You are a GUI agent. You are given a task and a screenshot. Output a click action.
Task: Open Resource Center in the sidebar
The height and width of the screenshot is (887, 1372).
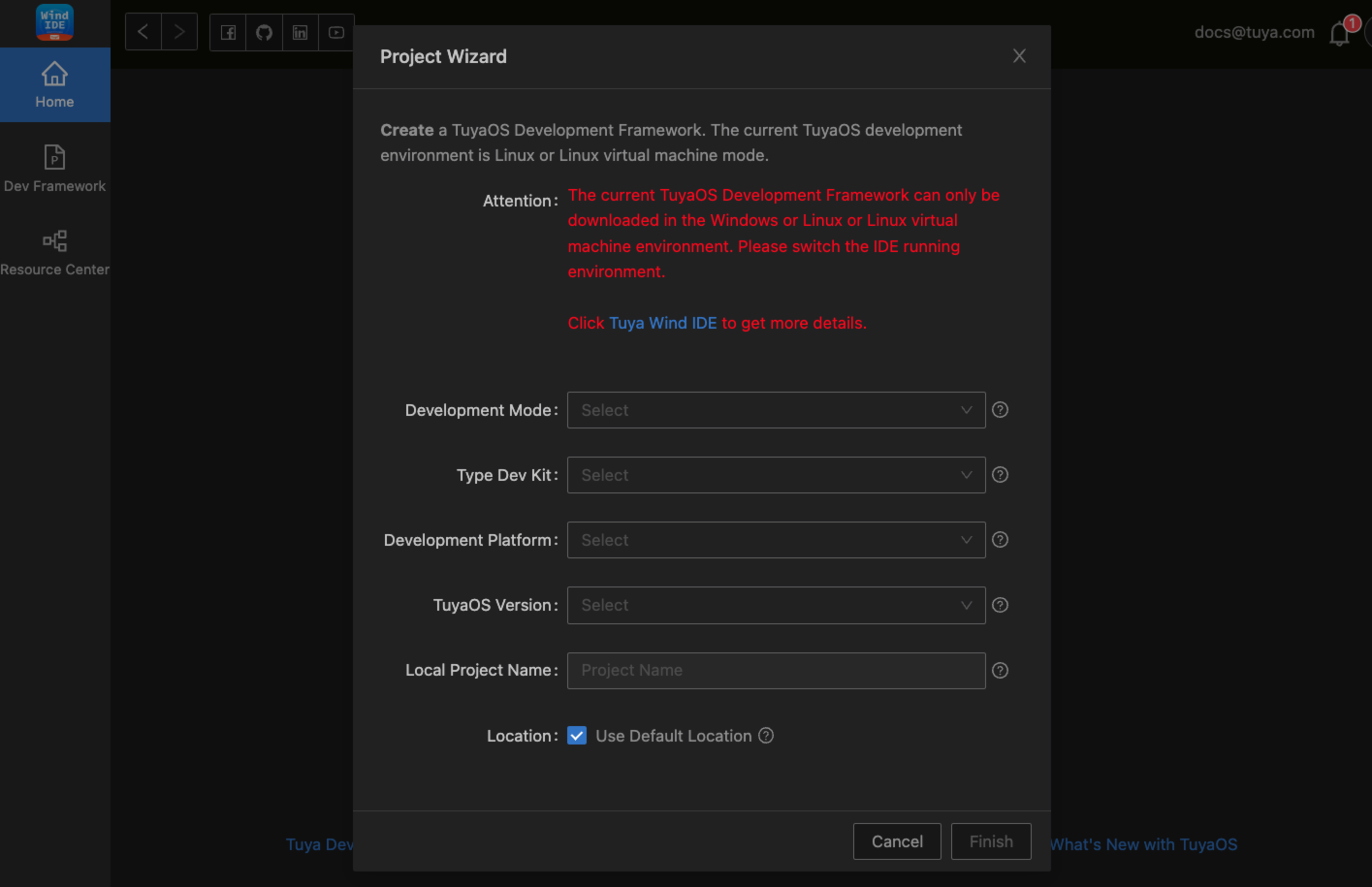[55, 253]
